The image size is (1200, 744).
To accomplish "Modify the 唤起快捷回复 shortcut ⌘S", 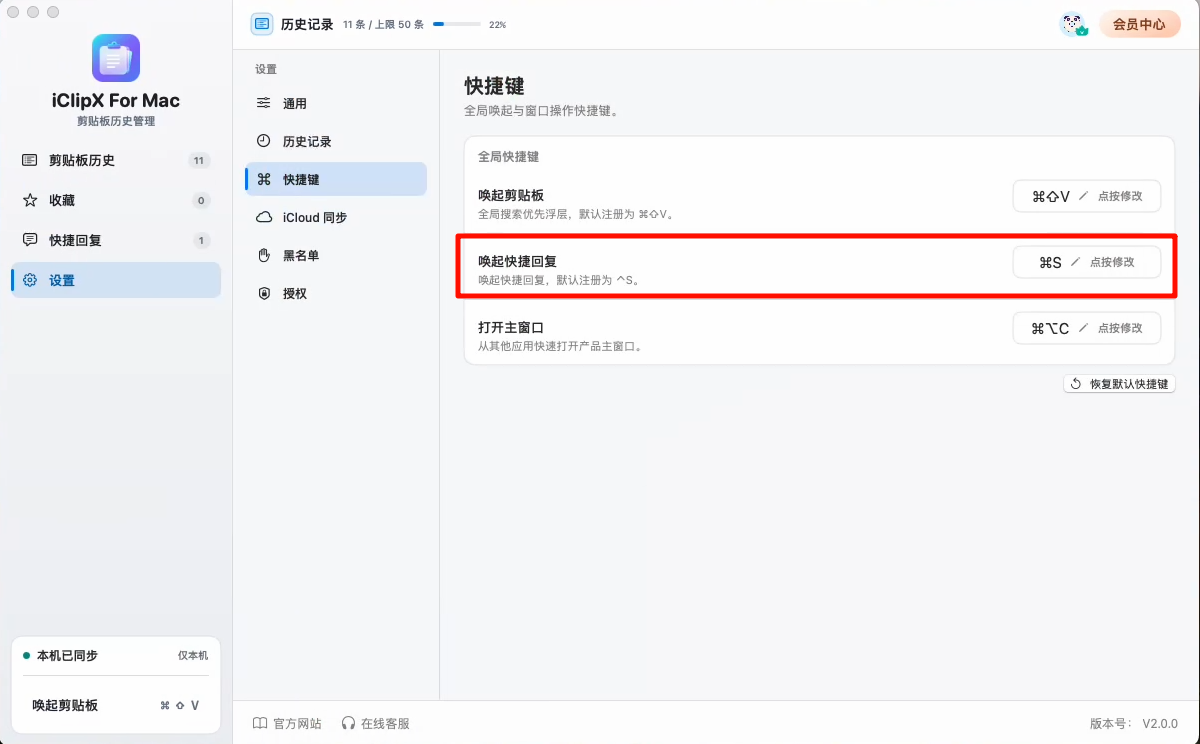I will click(x=1087, y=262).
